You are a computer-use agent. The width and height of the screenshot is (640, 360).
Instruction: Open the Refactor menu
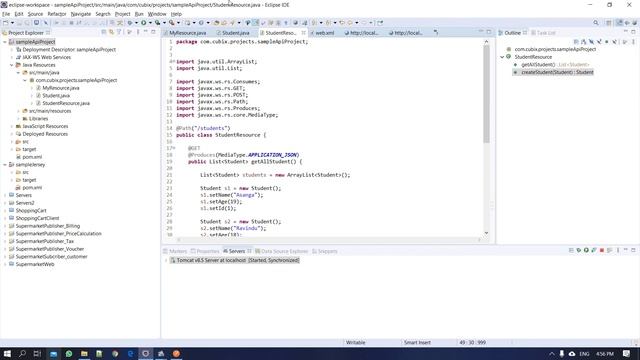click(x=57, y=14)
